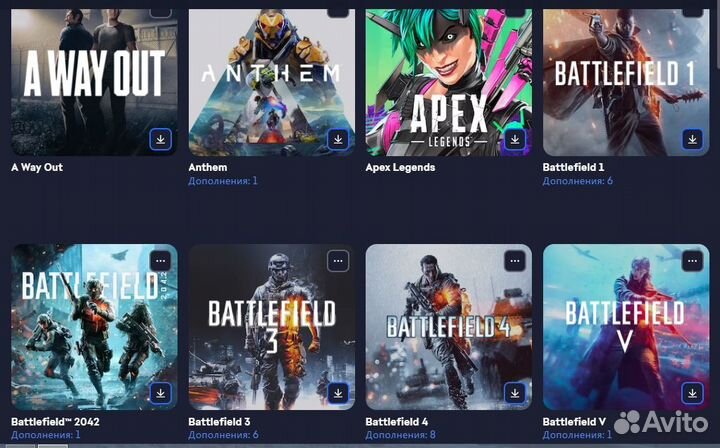The height and width of the screenshot is (448, 720).
Task: Download Battlefield V via its arrow icon
Action: tap(692, 393)
